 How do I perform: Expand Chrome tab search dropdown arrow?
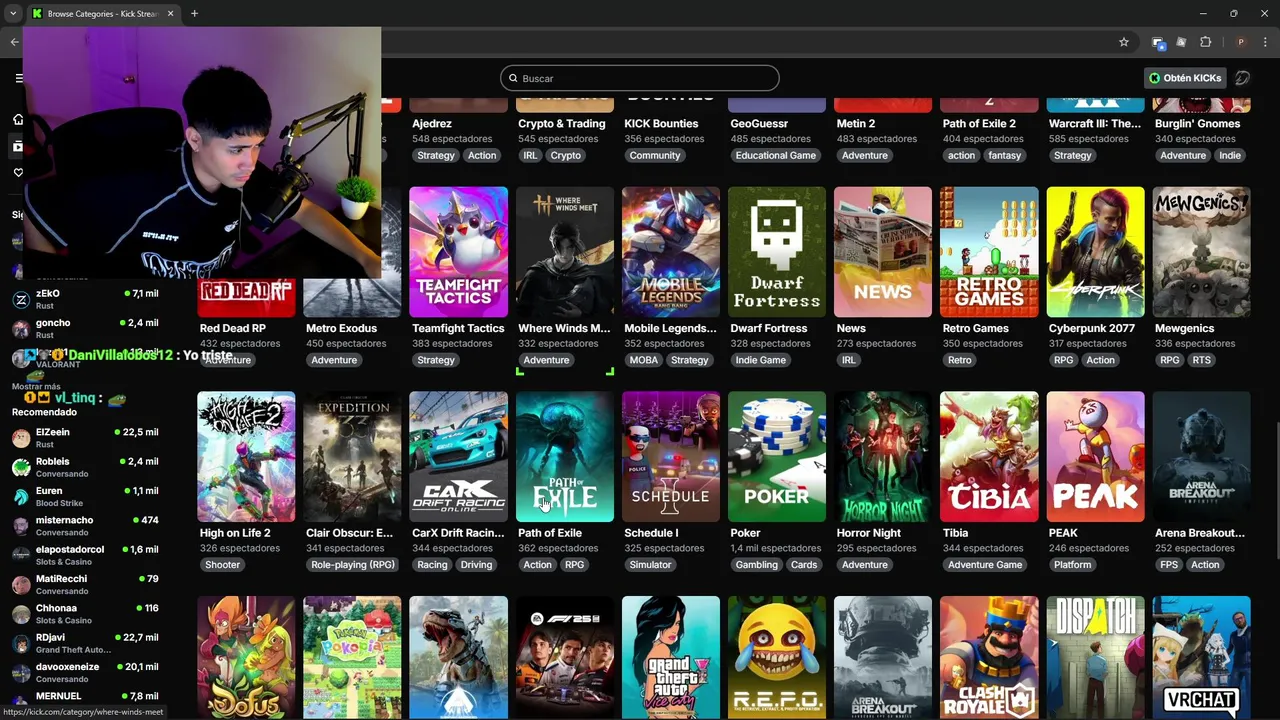[13, 14]
